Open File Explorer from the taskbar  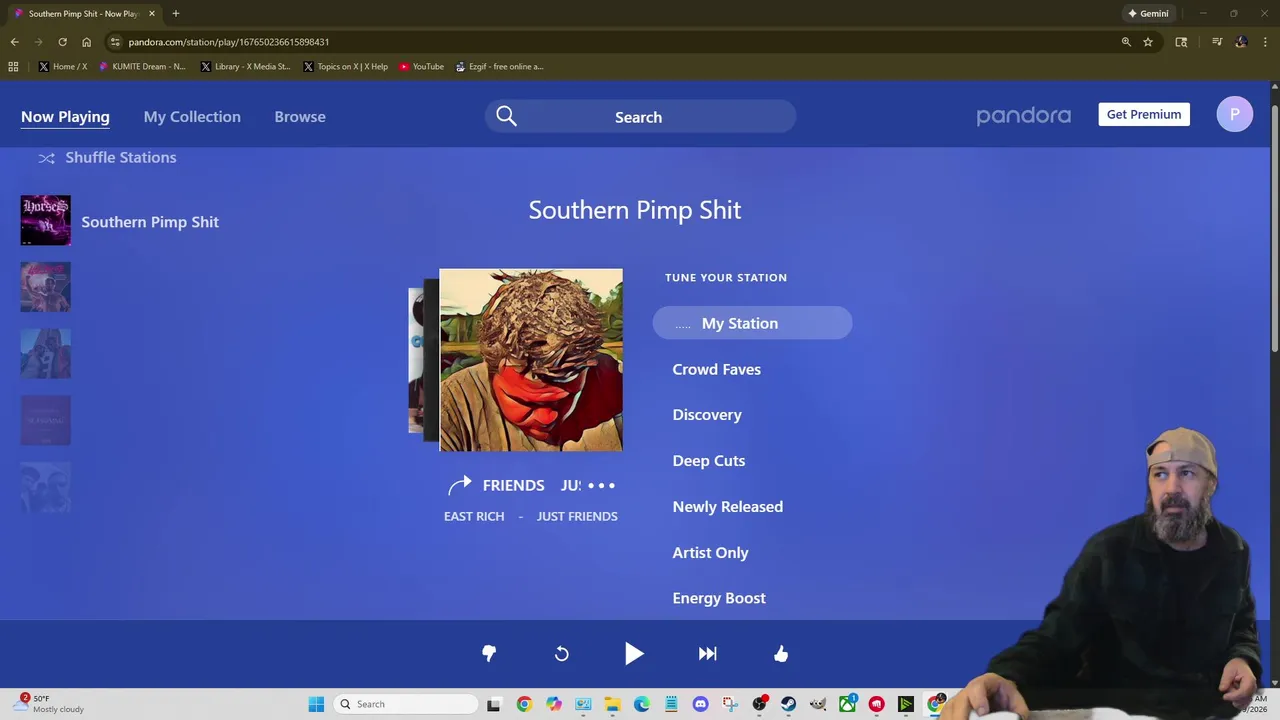[612, 704]
